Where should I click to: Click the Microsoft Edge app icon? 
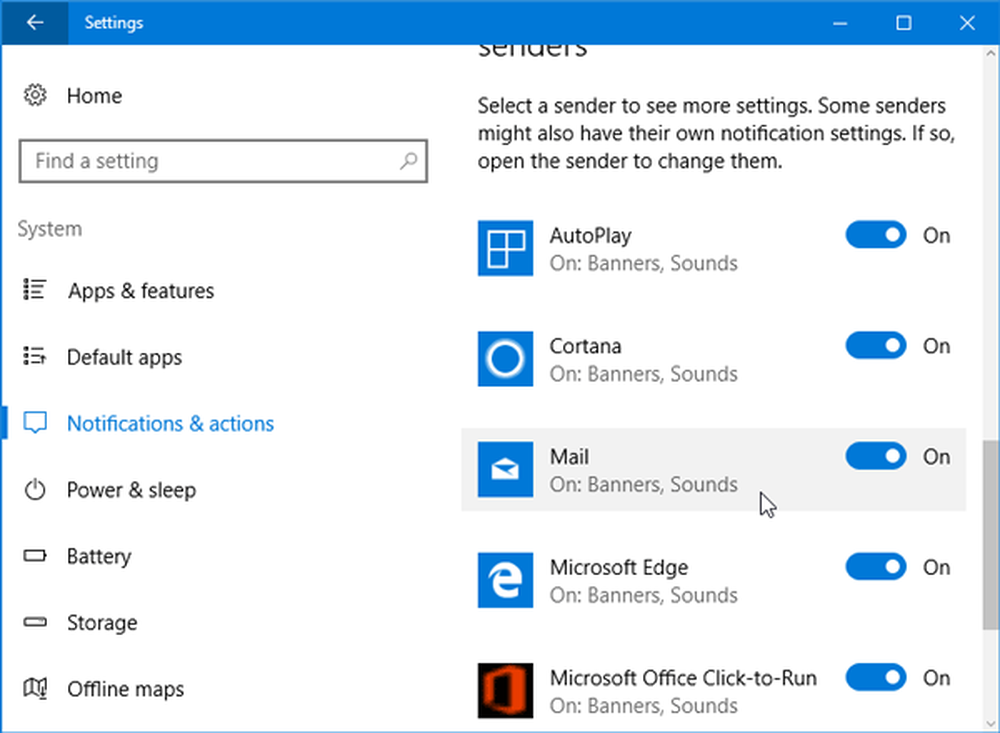(x=506, y=580)
